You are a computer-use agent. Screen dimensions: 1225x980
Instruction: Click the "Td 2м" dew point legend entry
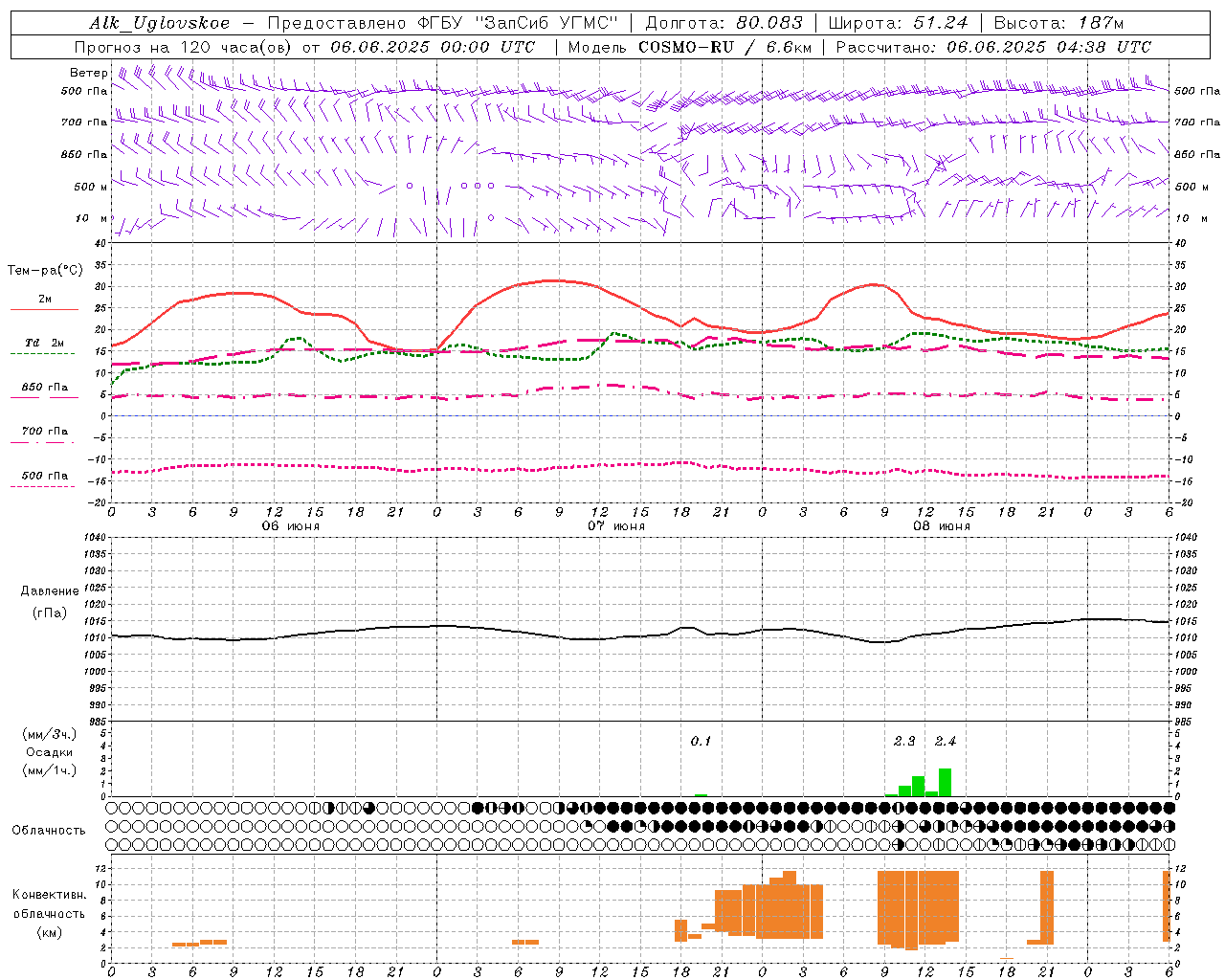pyautogui.click(x=44, y=343)
